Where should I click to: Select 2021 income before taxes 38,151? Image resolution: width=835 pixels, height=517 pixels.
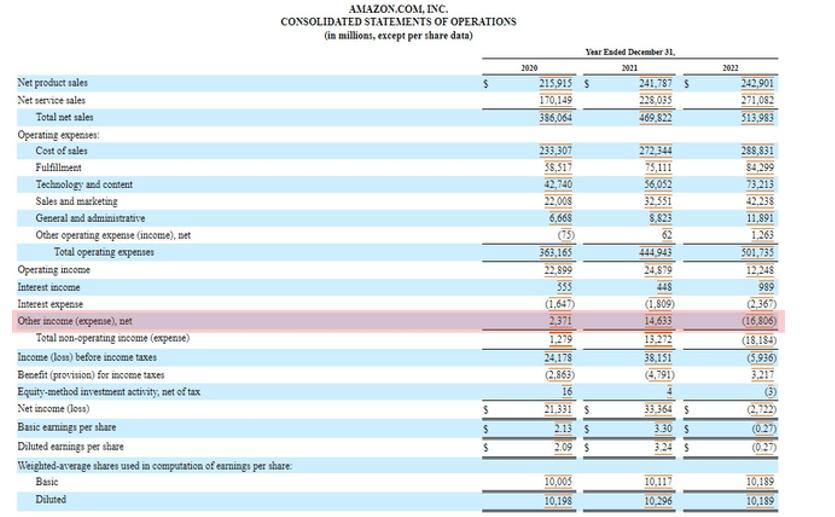click(658, 358)
